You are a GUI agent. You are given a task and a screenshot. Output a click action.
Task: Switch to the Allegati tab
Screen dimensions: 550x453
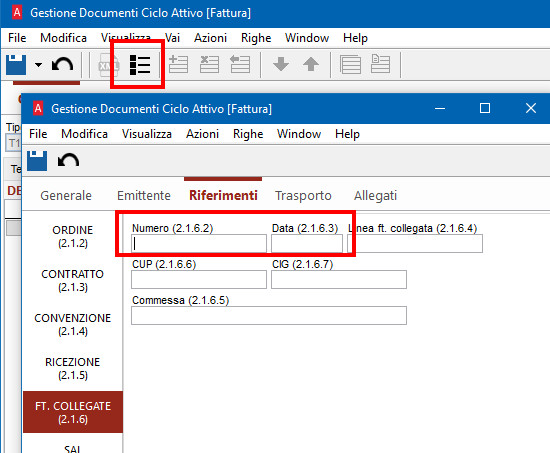click(375, 195)
